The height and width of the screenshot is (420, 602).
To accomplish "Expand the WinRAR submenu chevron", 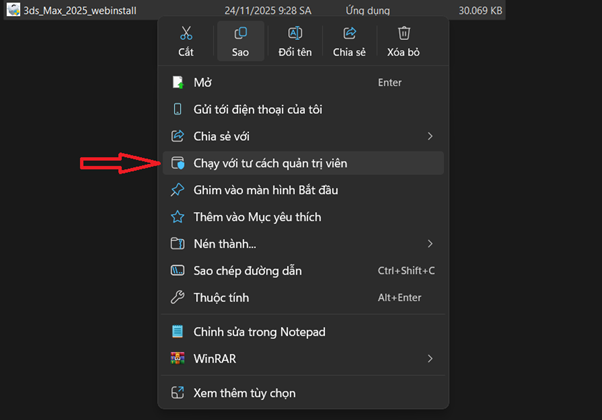I will [x=430, y=358].
